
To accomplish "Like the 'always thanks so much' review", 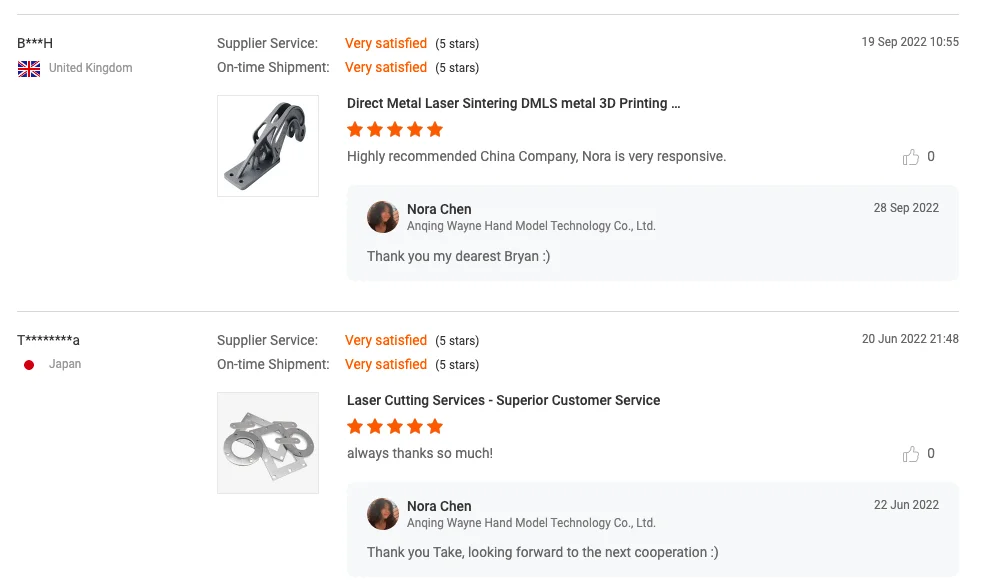I will point(911,454).
